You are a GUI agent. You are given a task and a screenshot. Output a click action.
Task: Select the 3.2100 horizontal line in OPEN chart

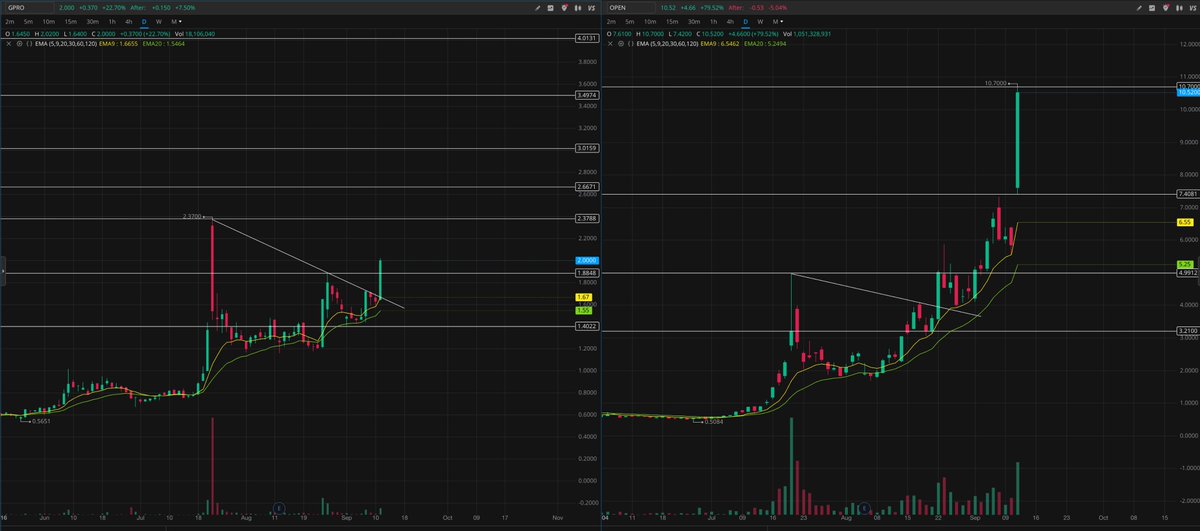tap(890, 330)
